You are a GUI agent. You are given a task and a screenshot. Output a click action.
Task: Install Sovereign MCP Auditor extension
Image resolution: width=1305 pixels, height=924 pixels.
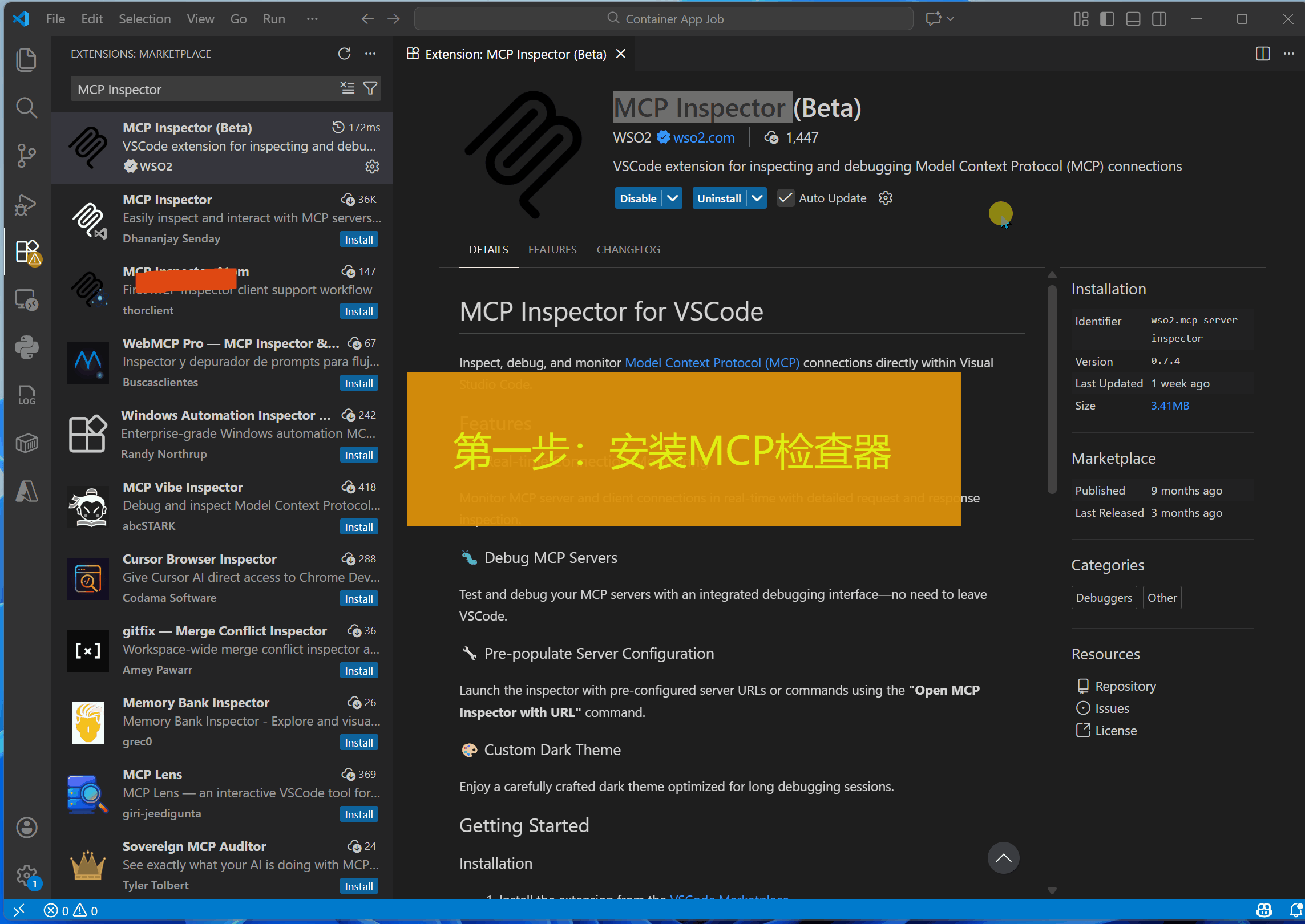point(358,886)
